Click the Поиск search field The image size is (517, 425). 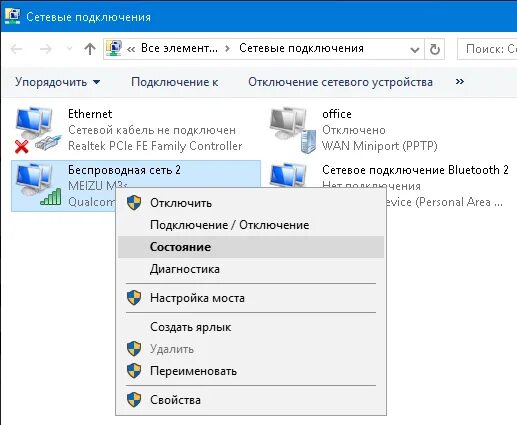tap(487, 49)
